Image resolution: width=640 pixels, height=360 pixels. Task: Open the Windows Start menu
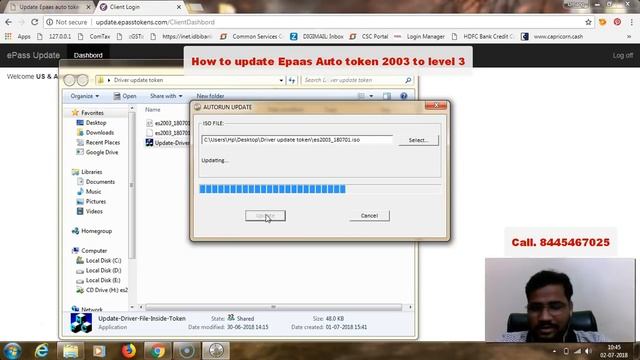(x=12, y=351)
